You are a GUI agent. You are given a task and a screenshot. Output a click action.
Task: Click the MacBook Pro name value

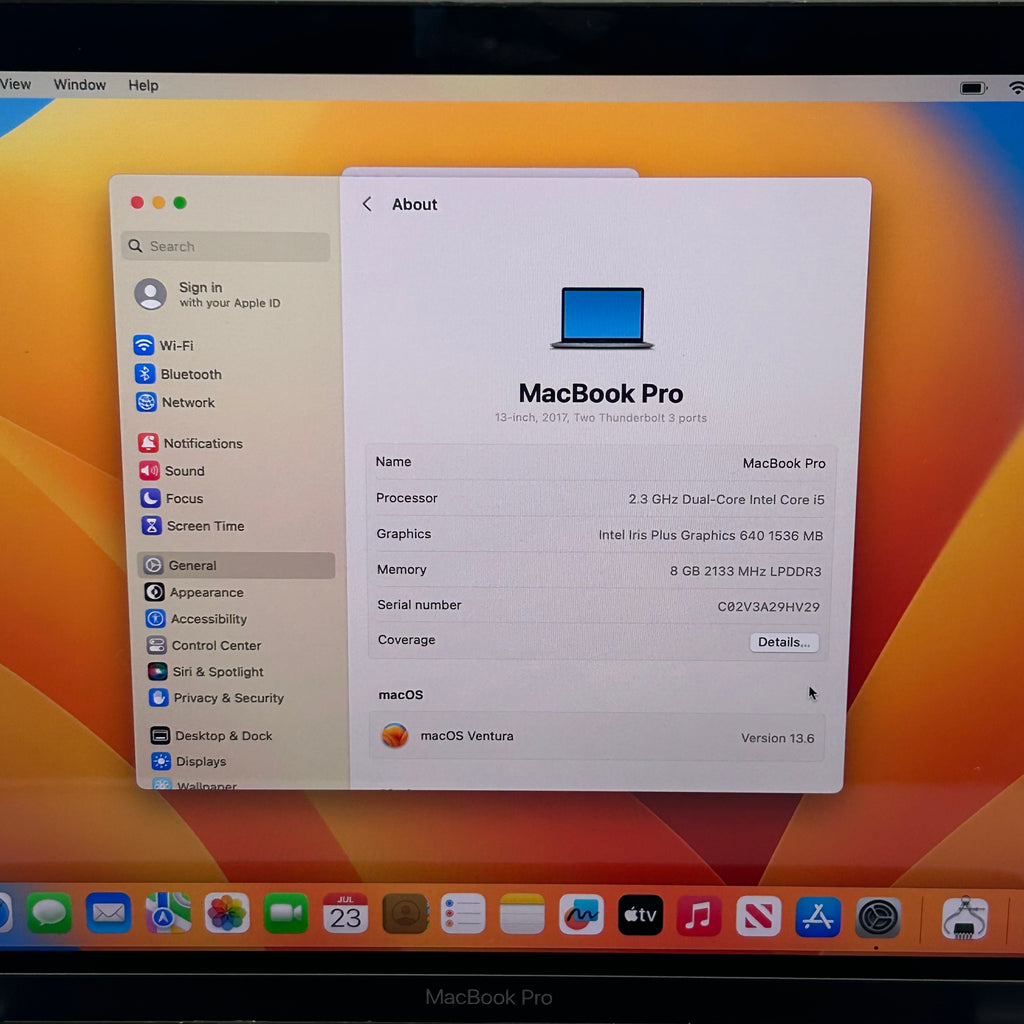[784, 463]
